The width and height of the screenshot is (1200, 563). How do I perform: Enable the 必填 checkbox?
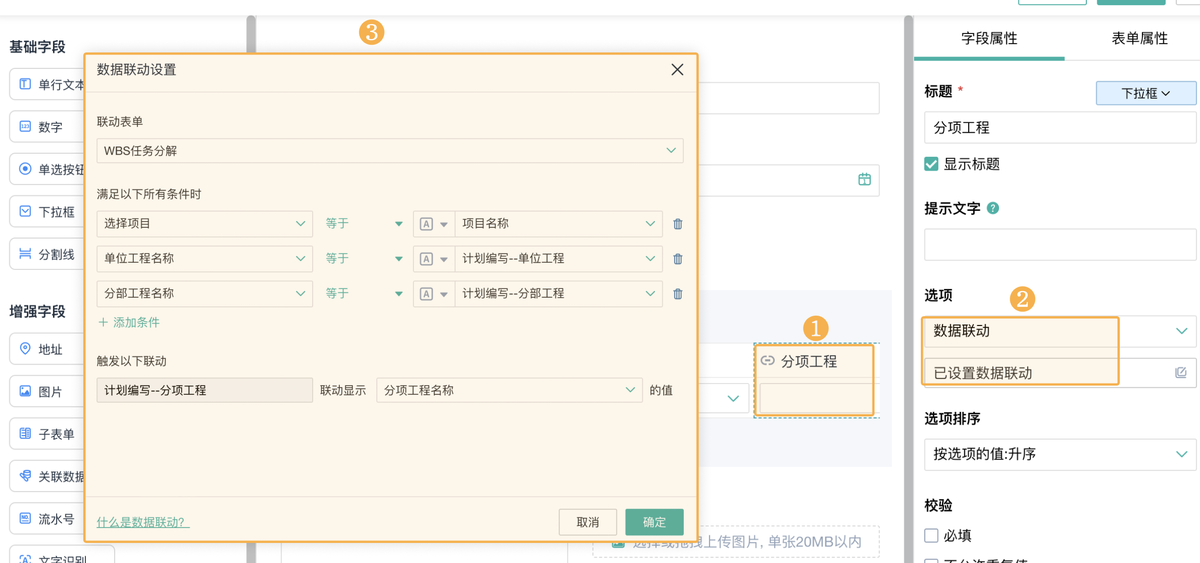point(932,535)
